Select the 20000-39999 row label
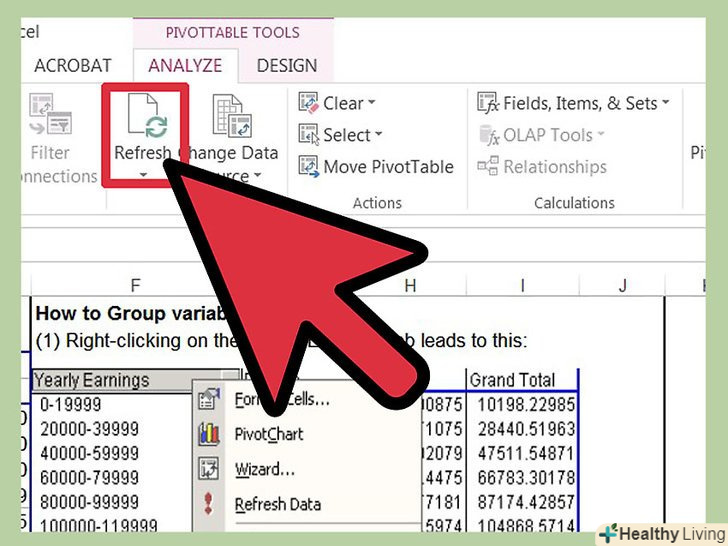728x546 pixels. coord(89,429)
